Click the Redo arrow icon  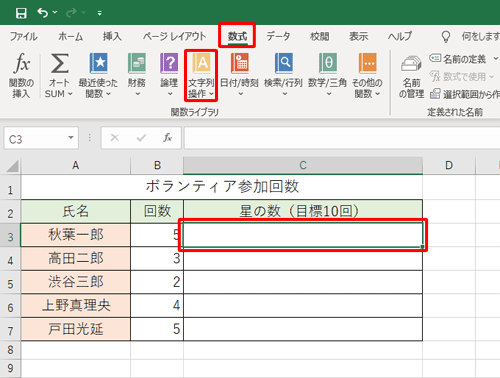click(x=71, y=13)
